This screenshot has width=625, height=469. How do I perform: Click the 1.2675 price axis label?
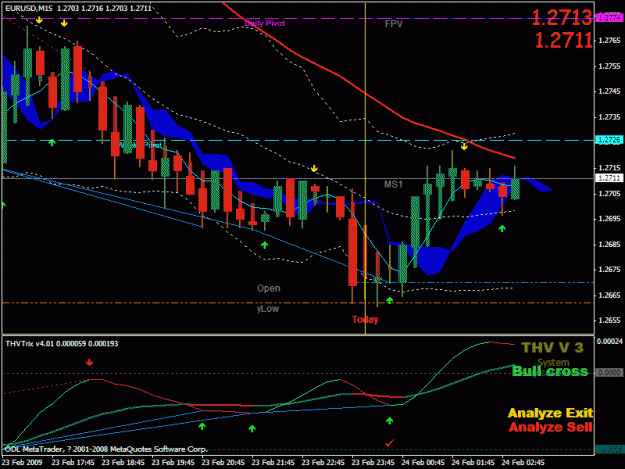pyautogui.click(x=609, y=270)
